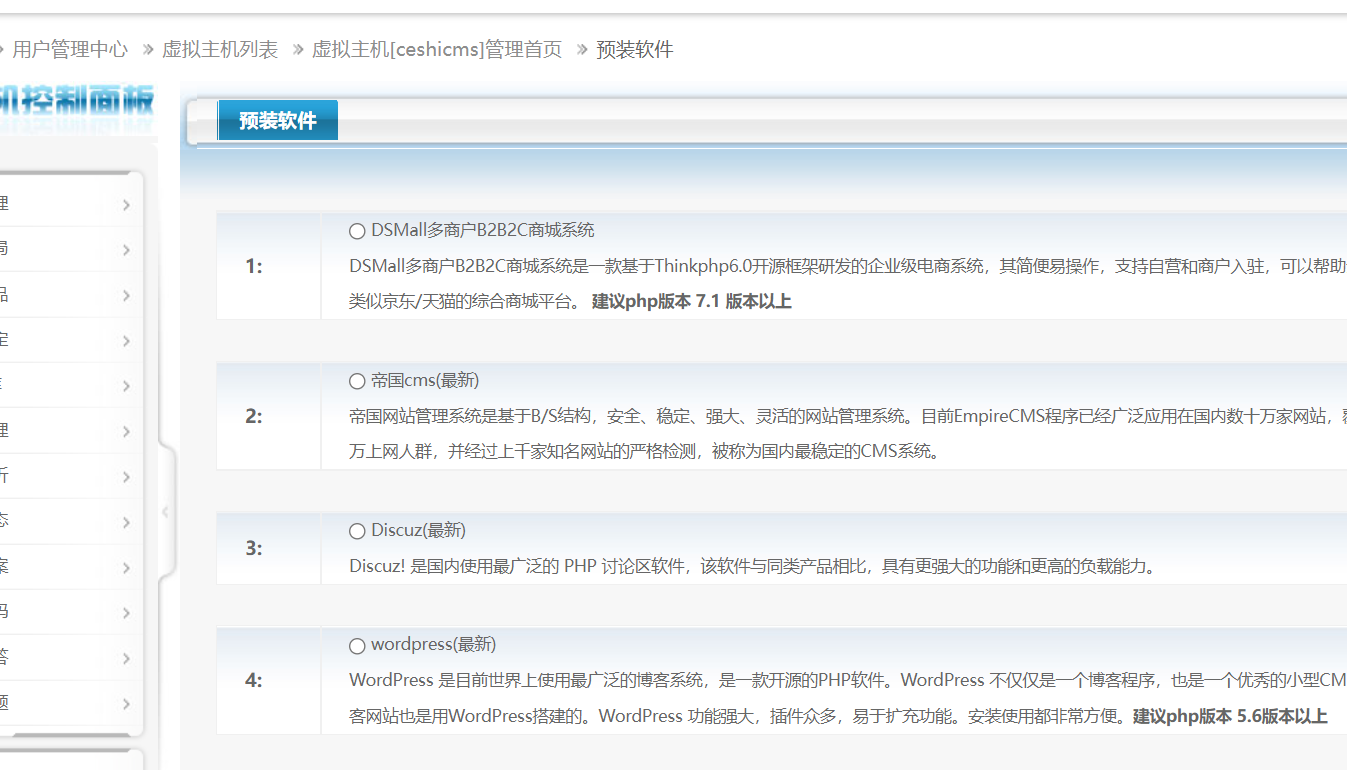Collapse the sidebar using the left-arrow handle
The image size is (1347, 770).
[x=165, y=512]
